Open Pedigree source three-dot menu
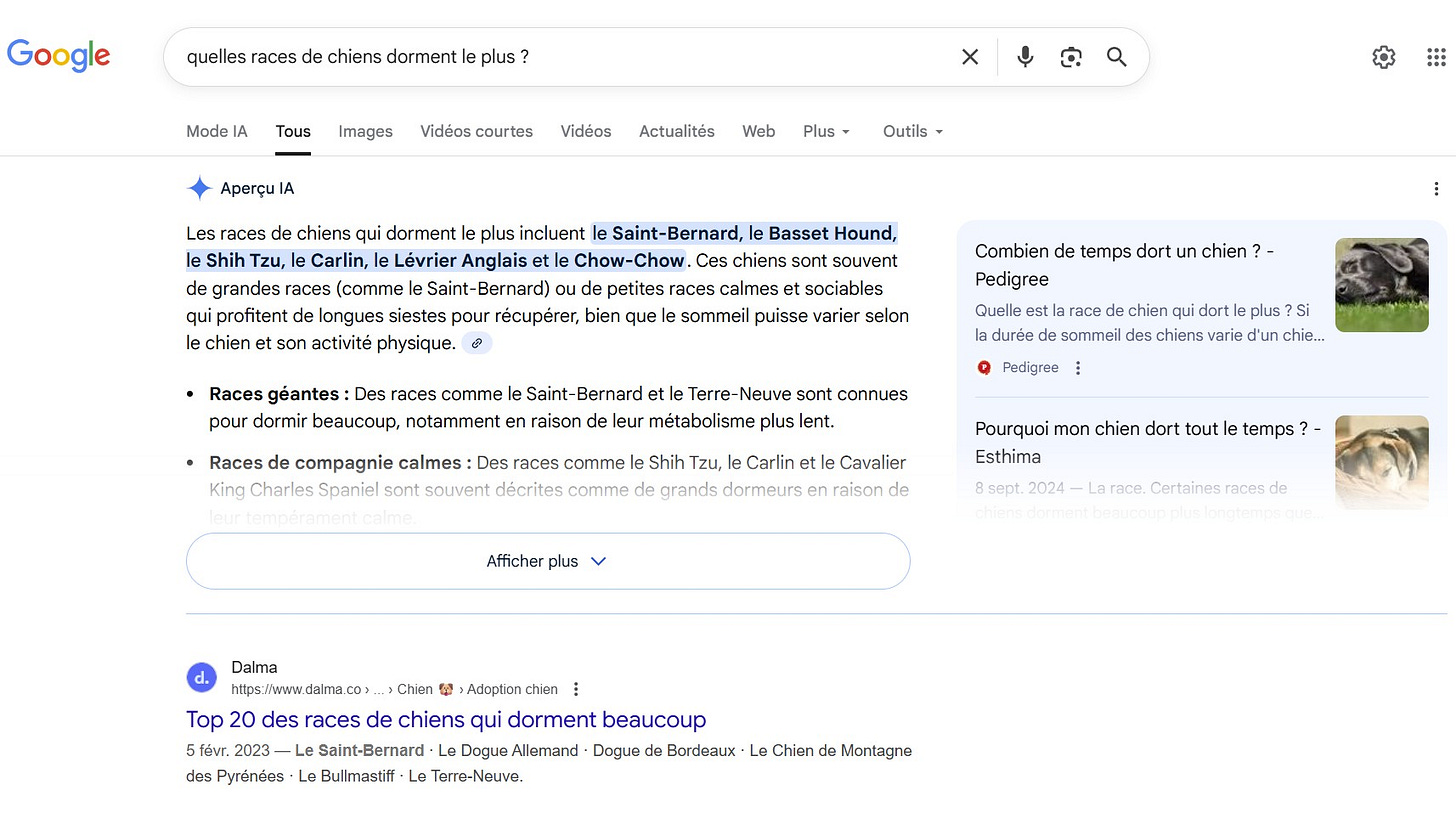 click(x=1078, y=368)
